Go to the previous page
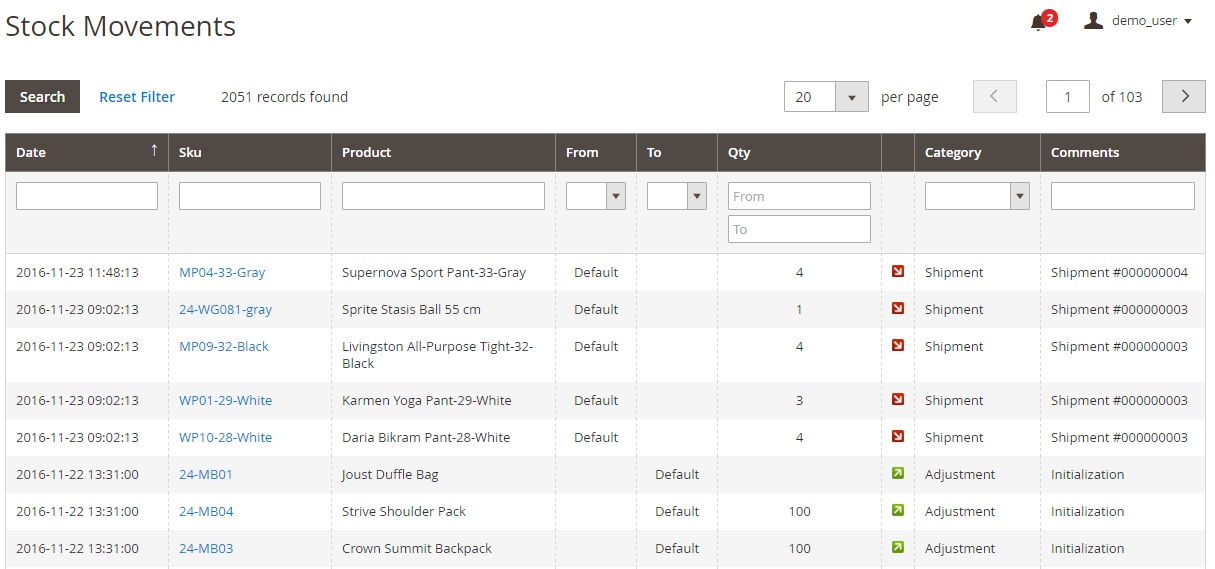 click(x=995, y=97)
